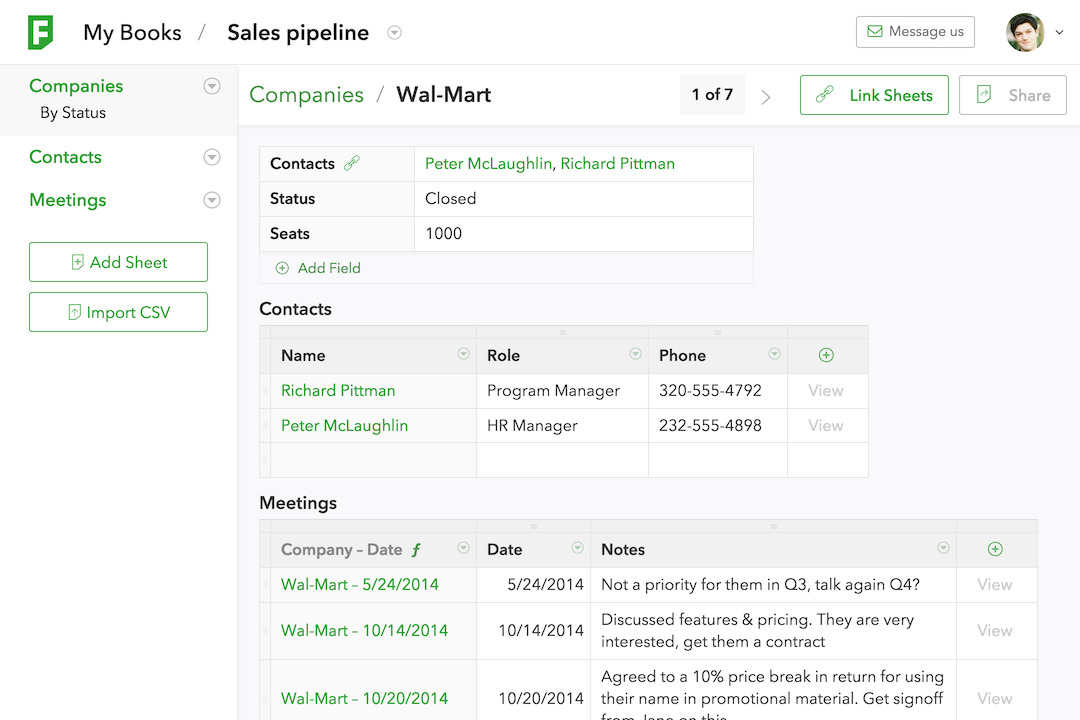The width and height of the screenshot is (1080, 720).
Task: Open the Companies sheet options dropdown
Action: (212, 86)
